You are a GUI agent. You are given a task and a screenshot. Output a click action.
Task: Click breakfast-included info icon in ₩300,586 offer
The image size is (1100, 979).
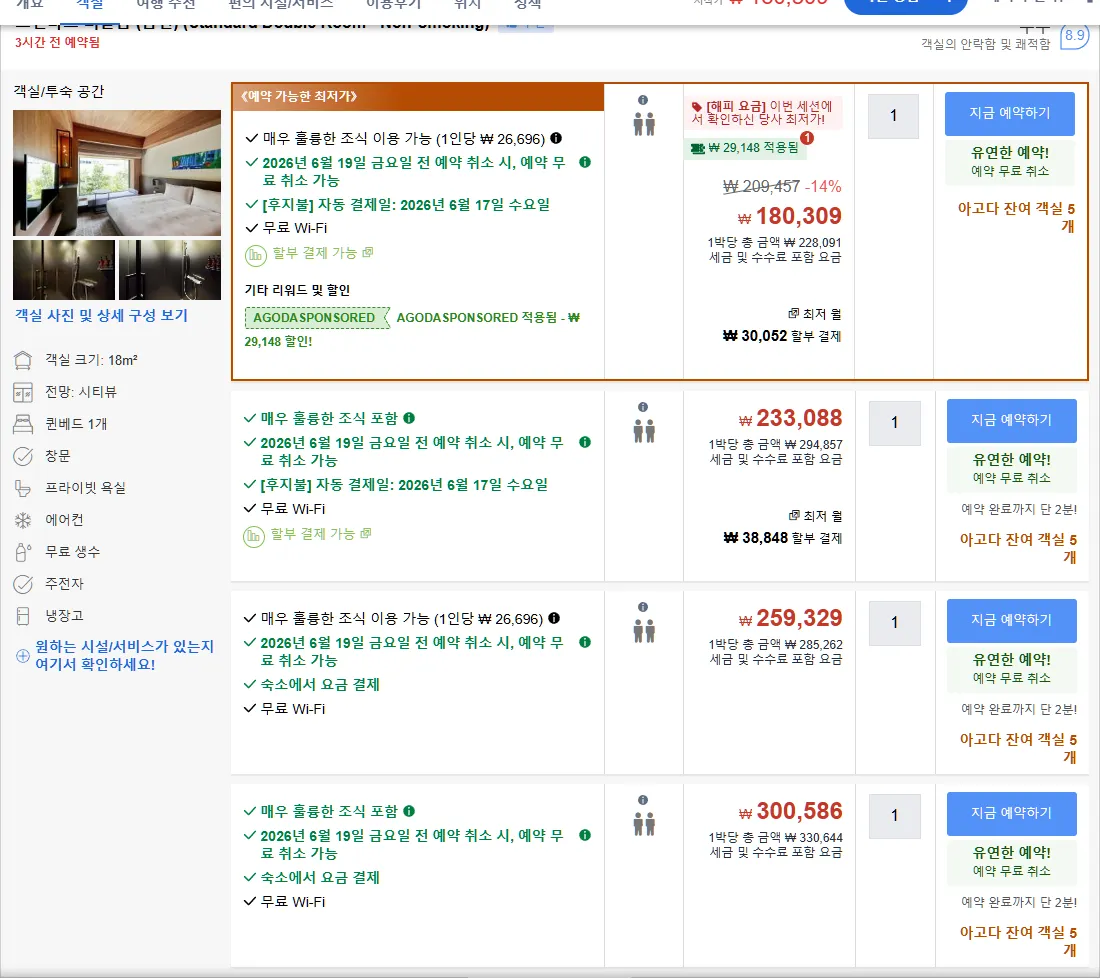click(x=409, y=811)
